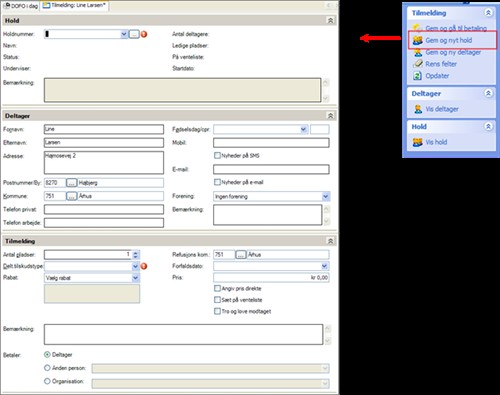
Task: Open the Holdnummer lookup ellipsis button
Action: [134, 34]
